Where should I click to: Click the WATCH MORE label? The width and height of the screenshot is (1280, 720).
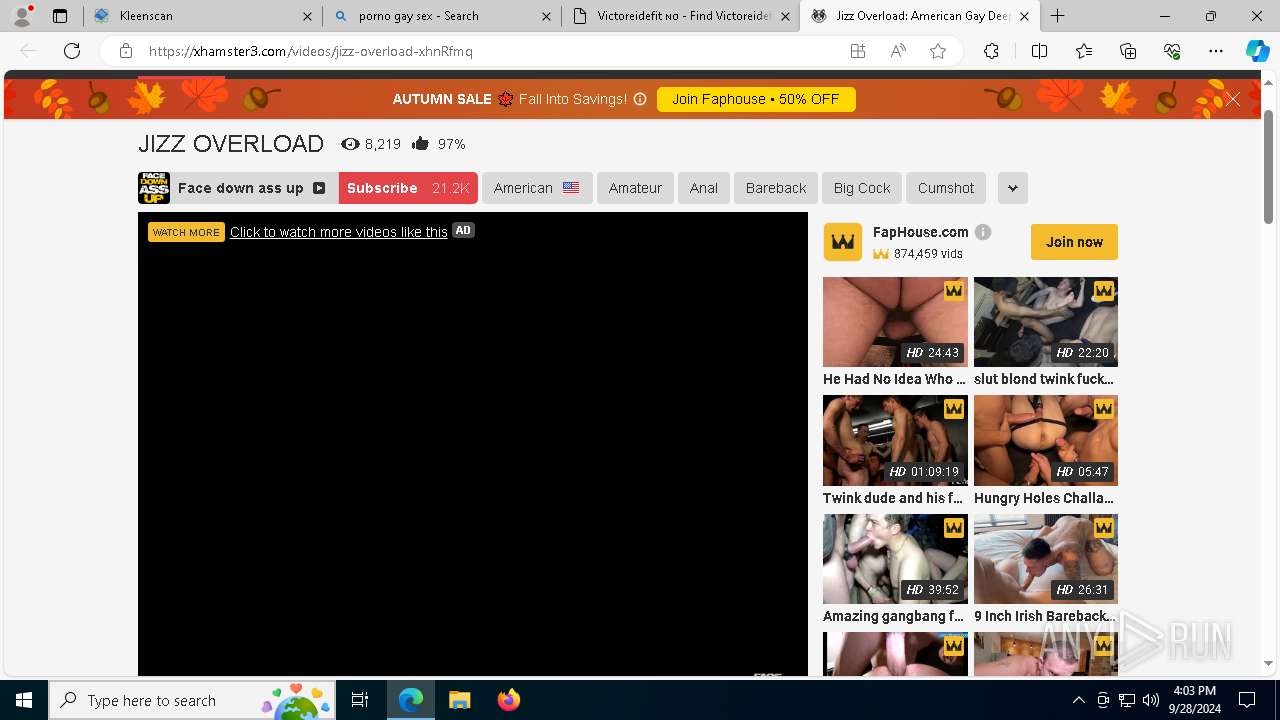tap(186, 232)
